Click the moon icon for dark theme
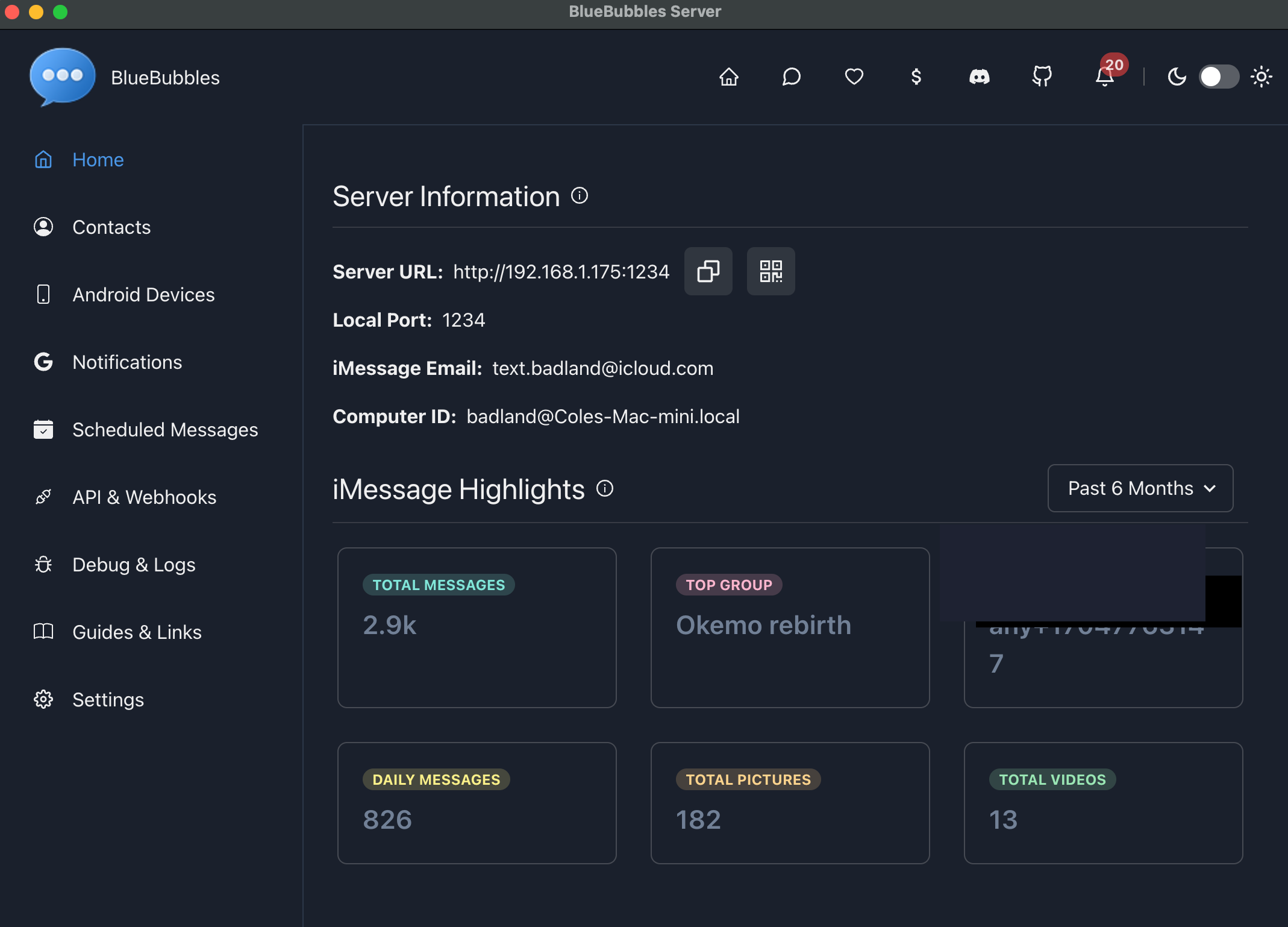The image size is (1288, 927). (x=1178, y=77)
